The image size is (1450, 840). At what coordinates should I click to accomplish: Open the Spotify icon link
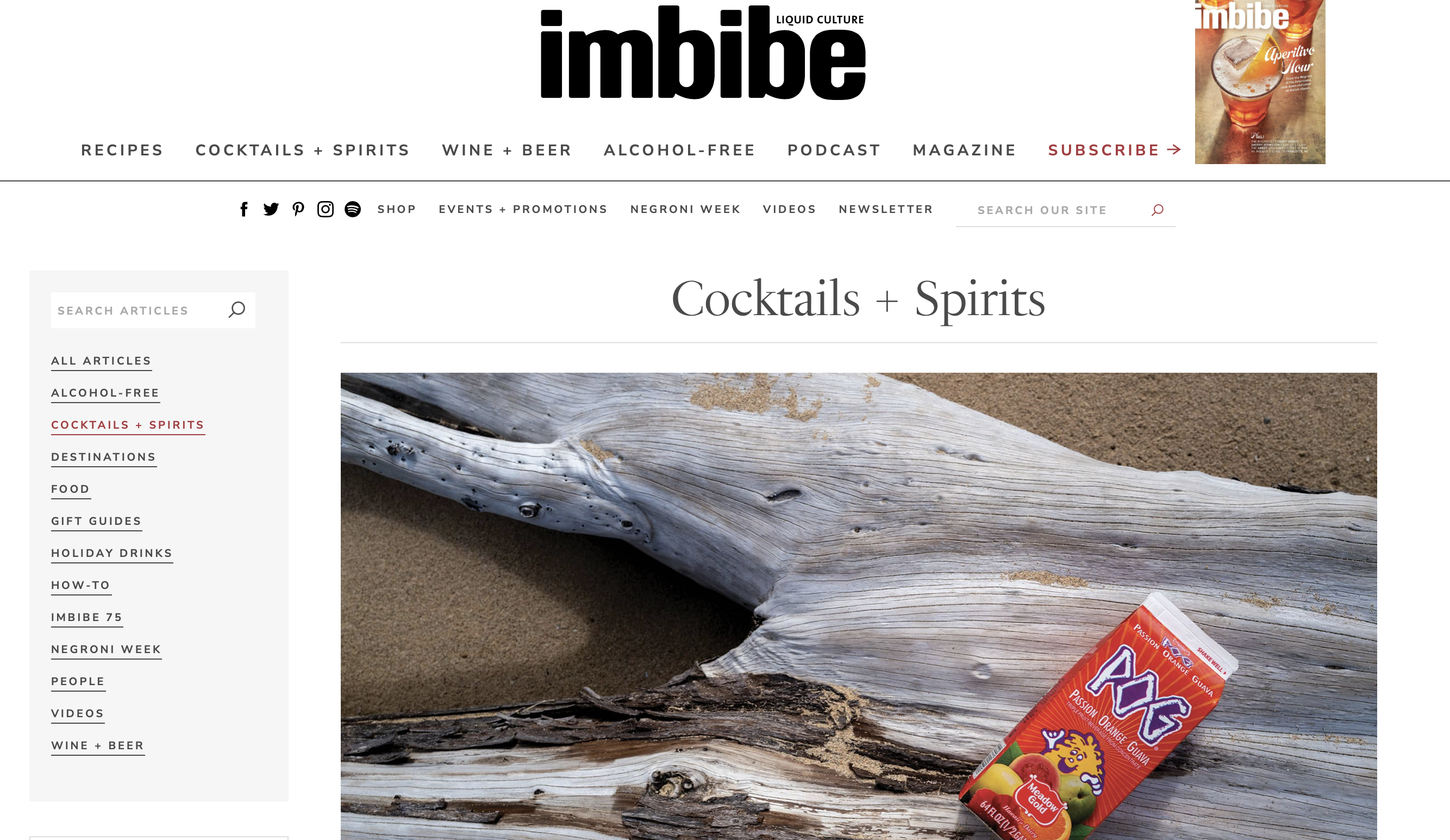tap(353, 209)
